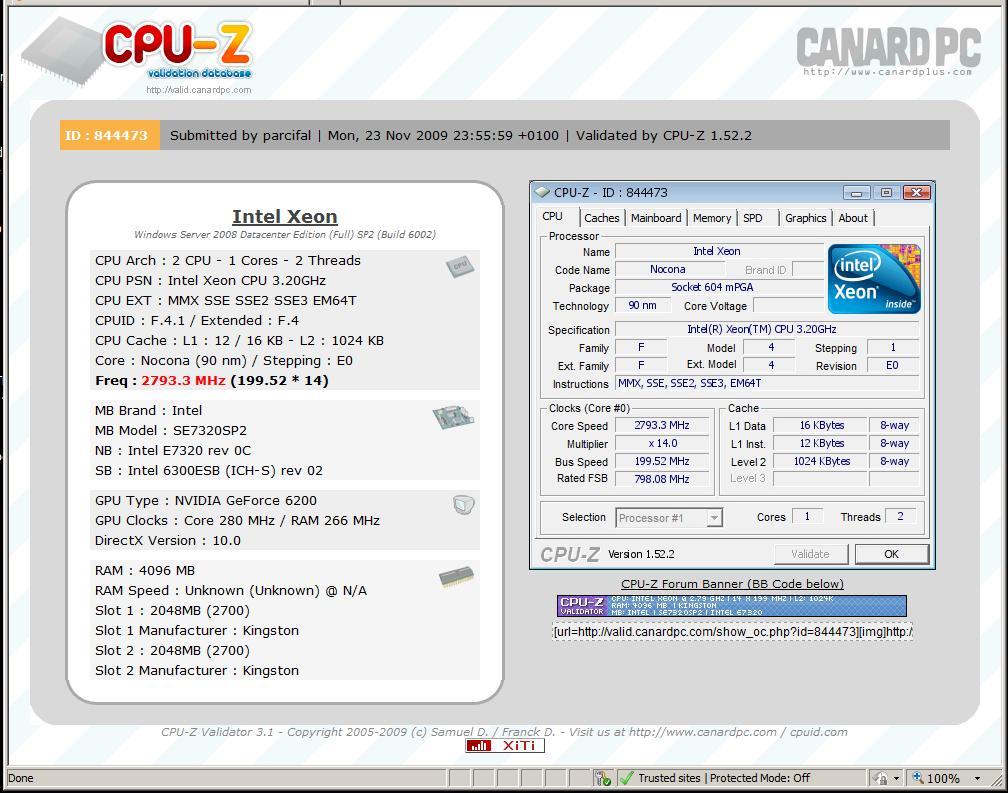Click 'Trusted sites | Protected Mode: Off' text
This screenshot has height=793, width=1008.
point(724,778)
